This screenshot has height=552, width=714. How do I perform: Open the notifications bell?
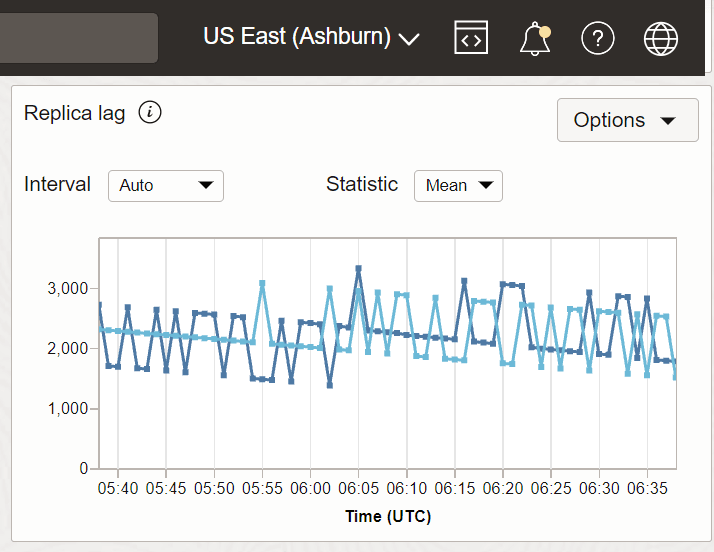(x=535, y=38)
